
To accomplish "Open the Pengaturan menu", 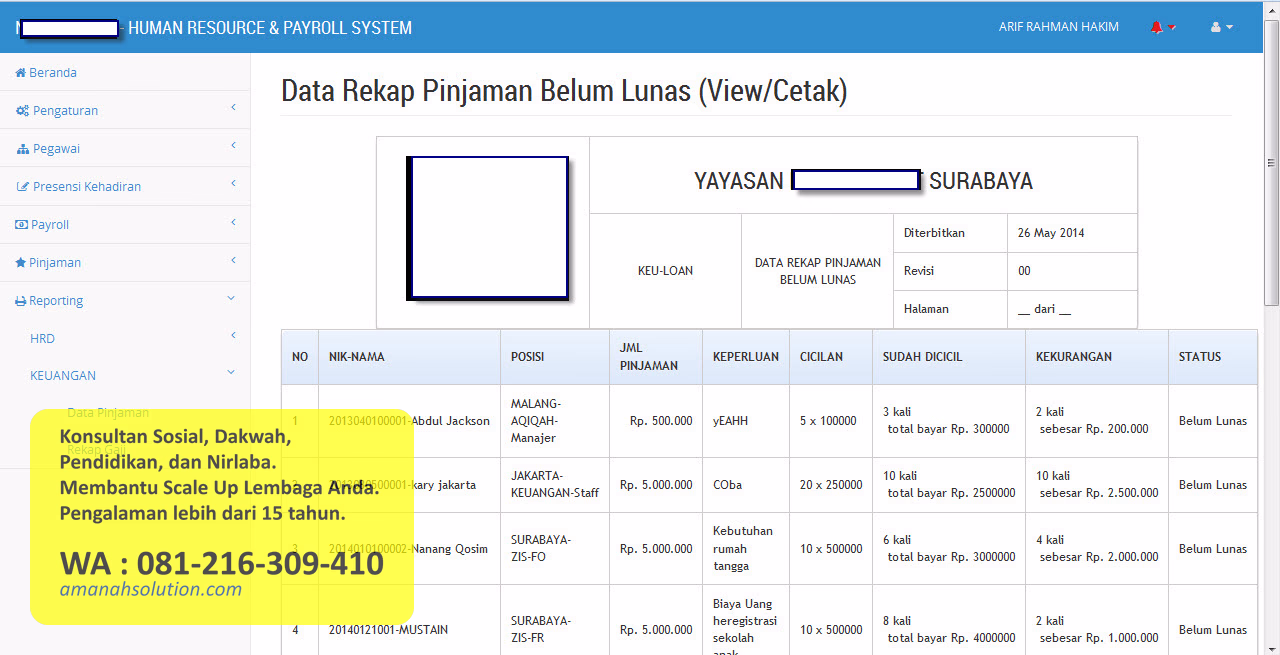I will pyautogui.click(x=65, y=111).
